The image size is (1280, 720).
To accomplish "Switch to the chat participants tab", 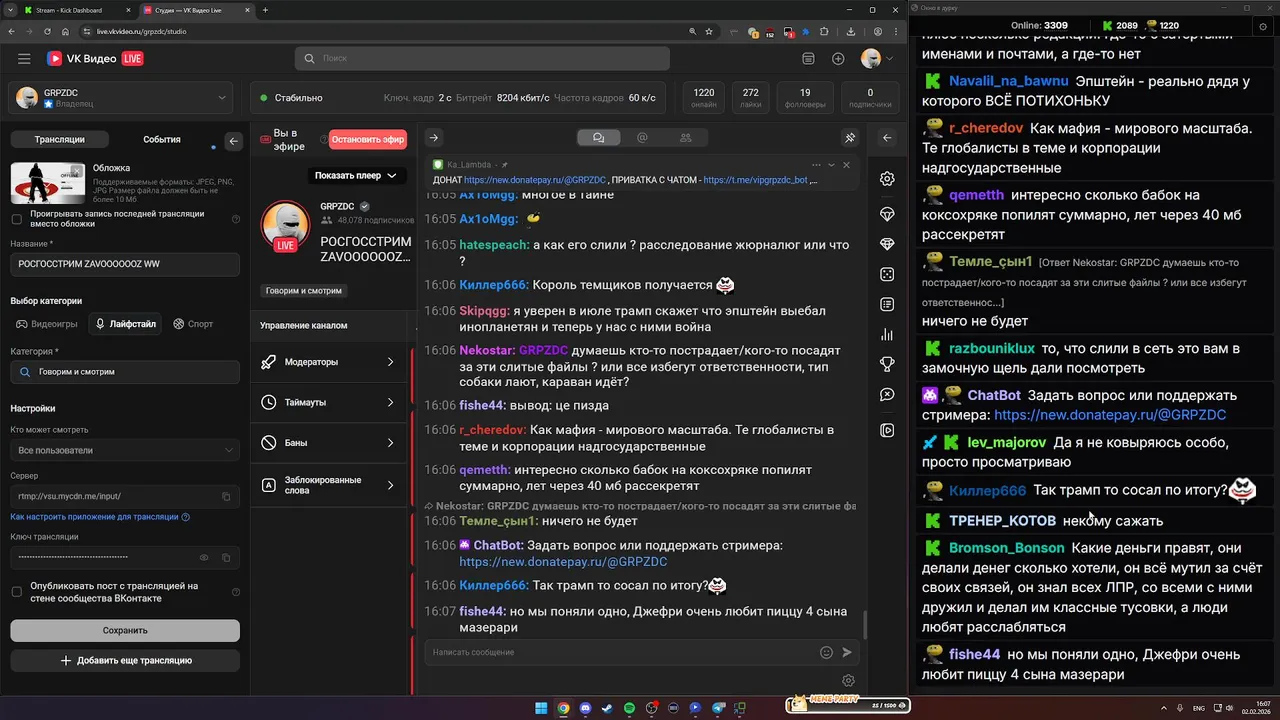I will 685,138.
